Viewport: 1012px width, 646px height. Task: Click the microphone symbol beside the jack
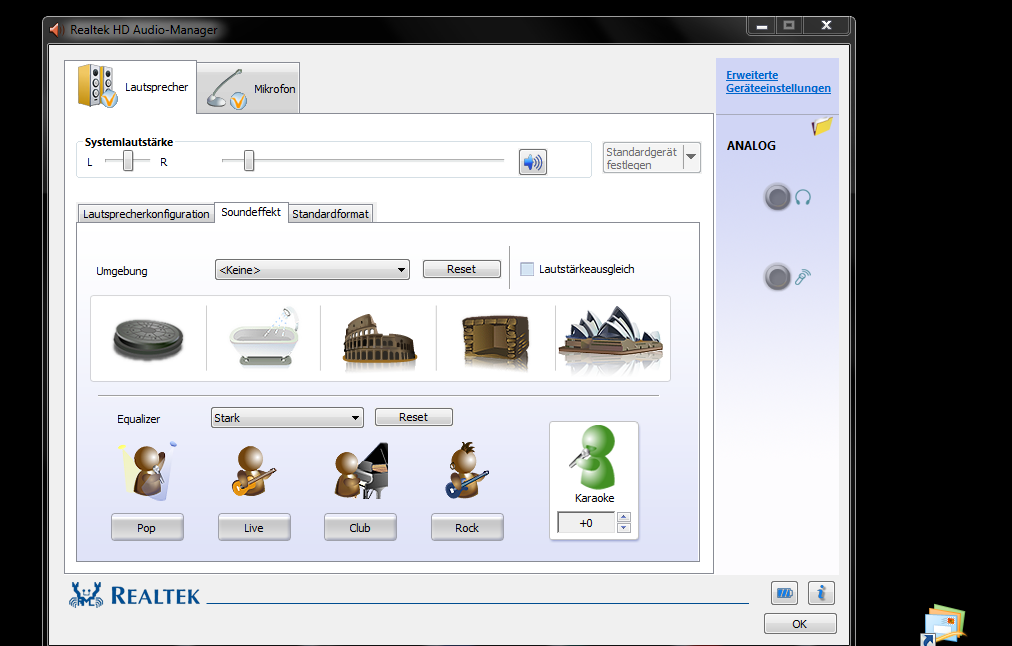coord(803,277)
